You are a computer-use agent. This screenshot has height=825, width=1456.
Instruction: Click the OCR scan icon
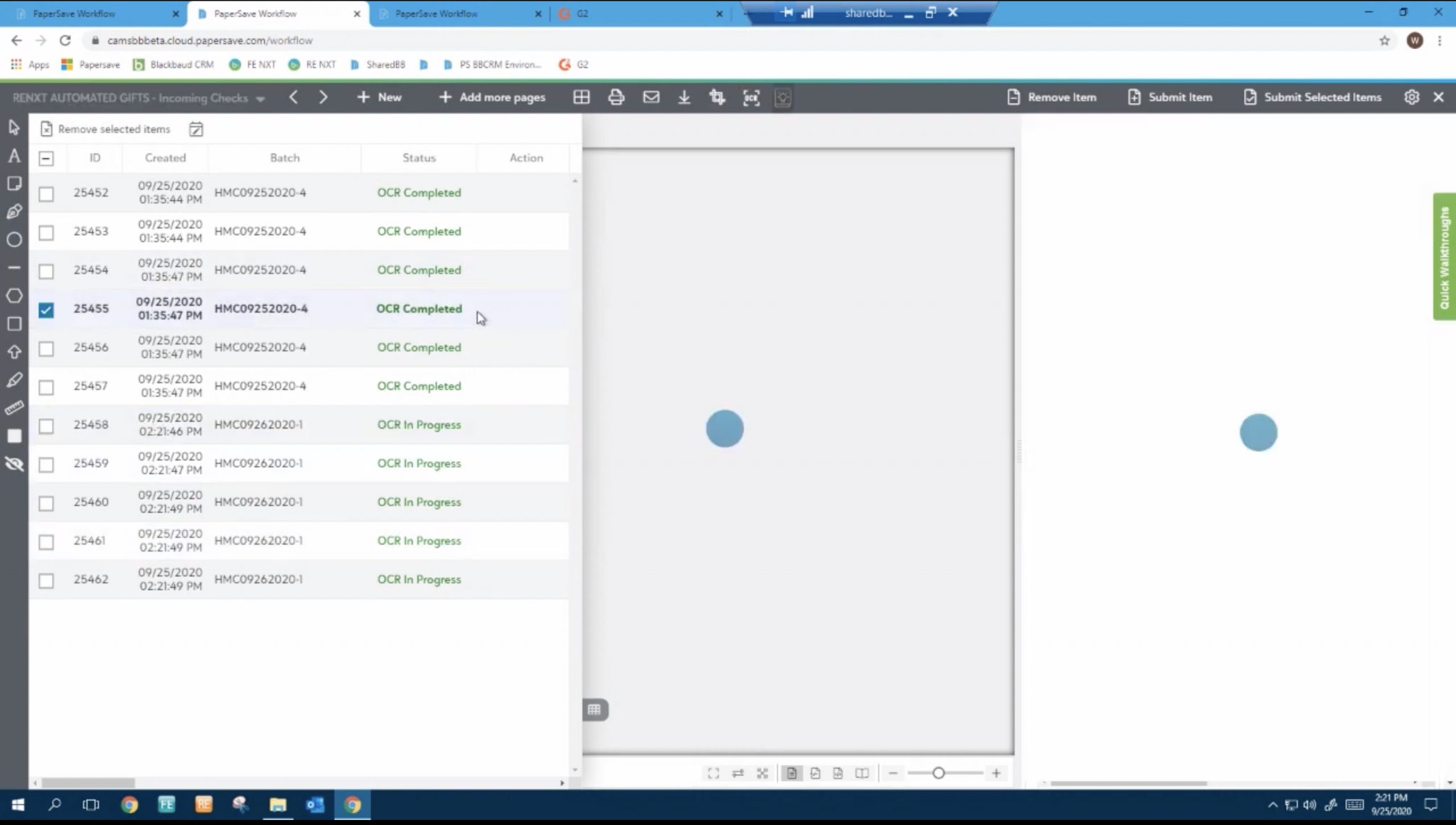(751, 97)
